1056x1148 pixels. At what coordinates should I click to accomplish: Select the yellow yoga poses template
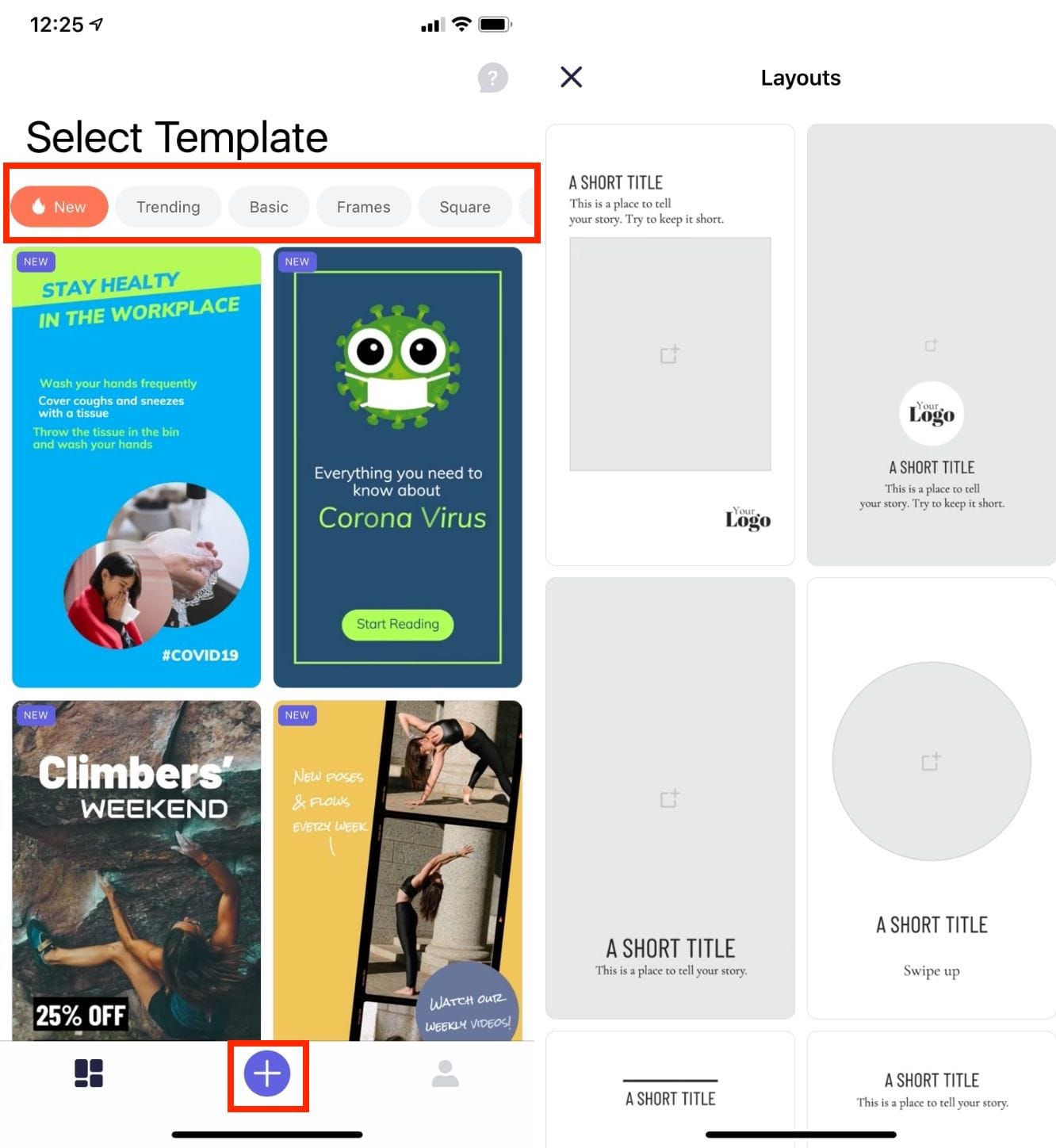pos(398,871)
